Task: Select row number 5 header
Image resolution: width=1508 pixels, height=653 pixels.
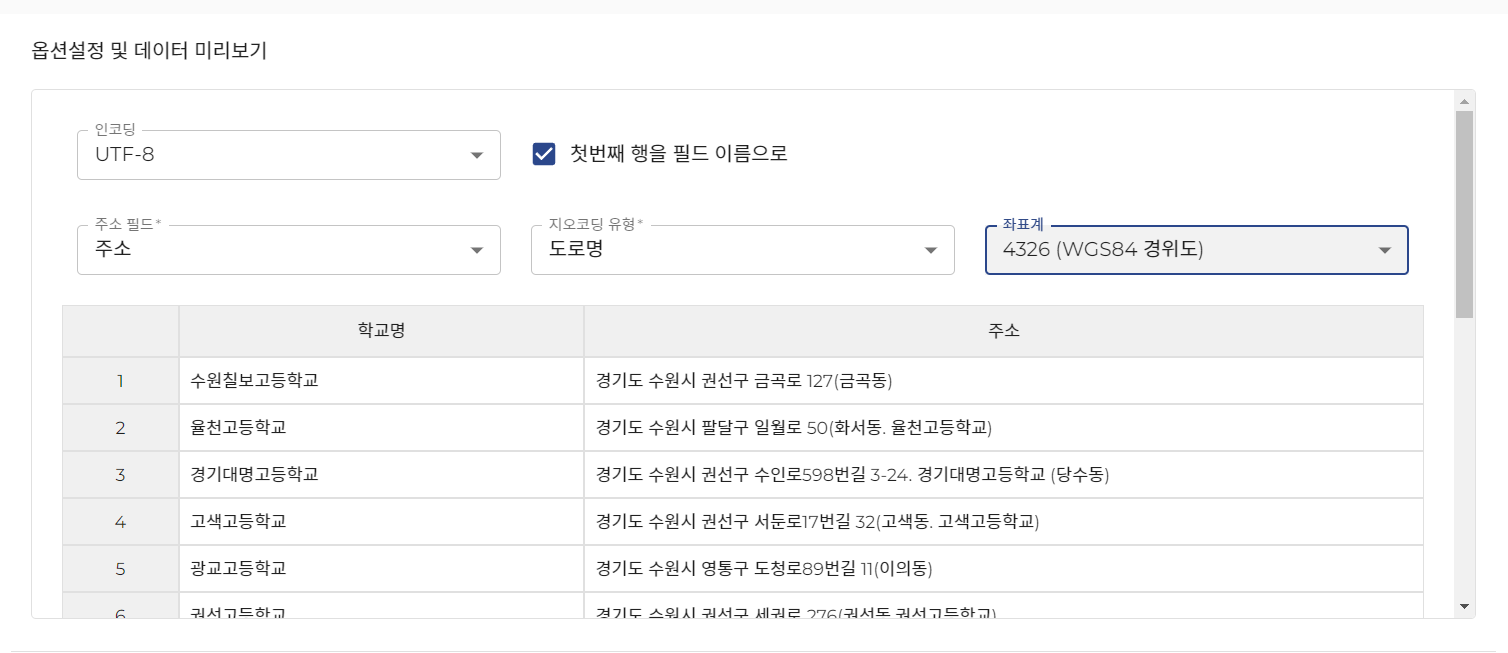Action: [120, 569]
